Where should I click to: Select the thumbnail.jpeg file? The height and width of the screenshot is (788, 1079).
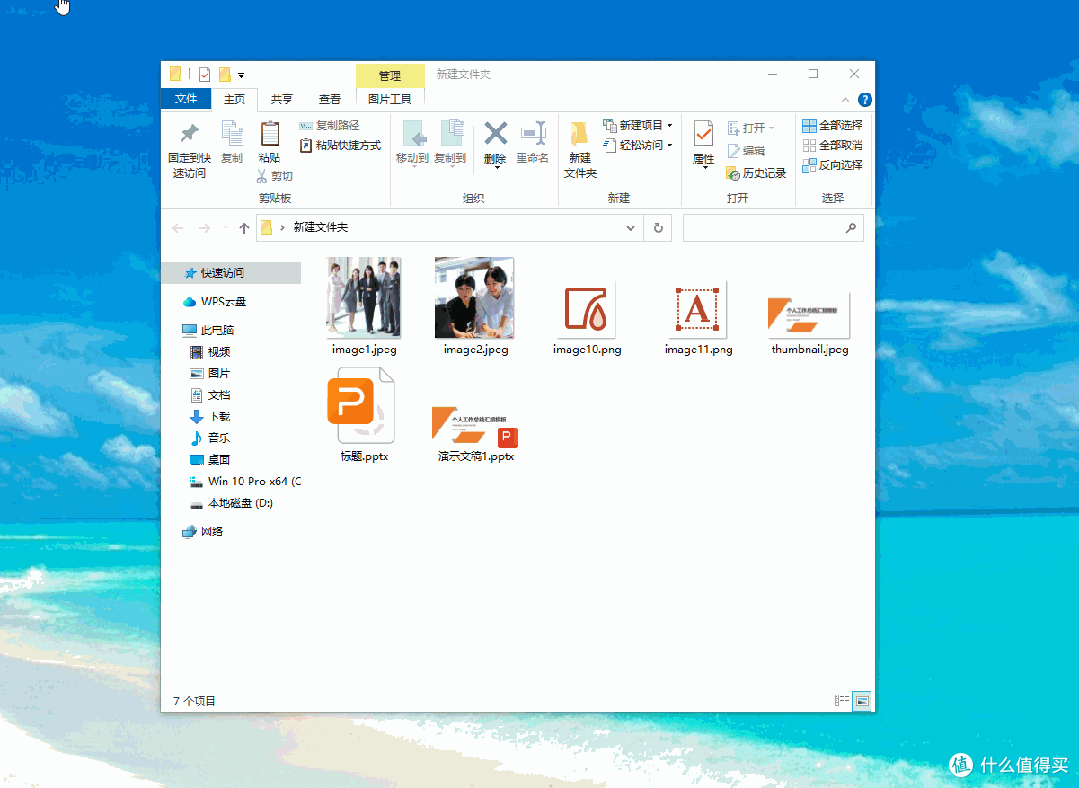[x=809, y=315]
